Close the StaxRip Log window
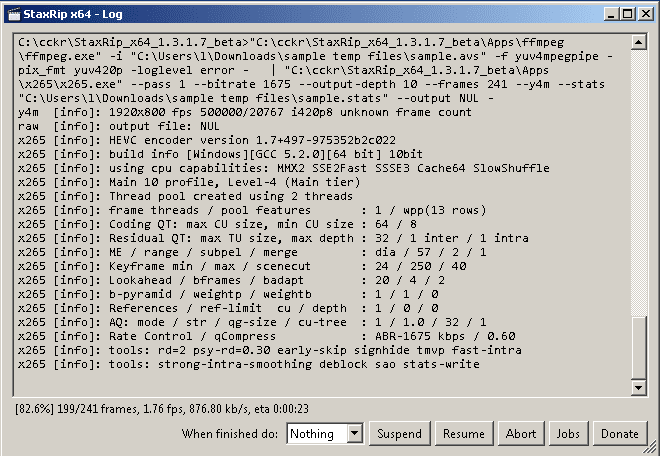The height and width of the screenshot is (456, 660). [x=645, y=14]
